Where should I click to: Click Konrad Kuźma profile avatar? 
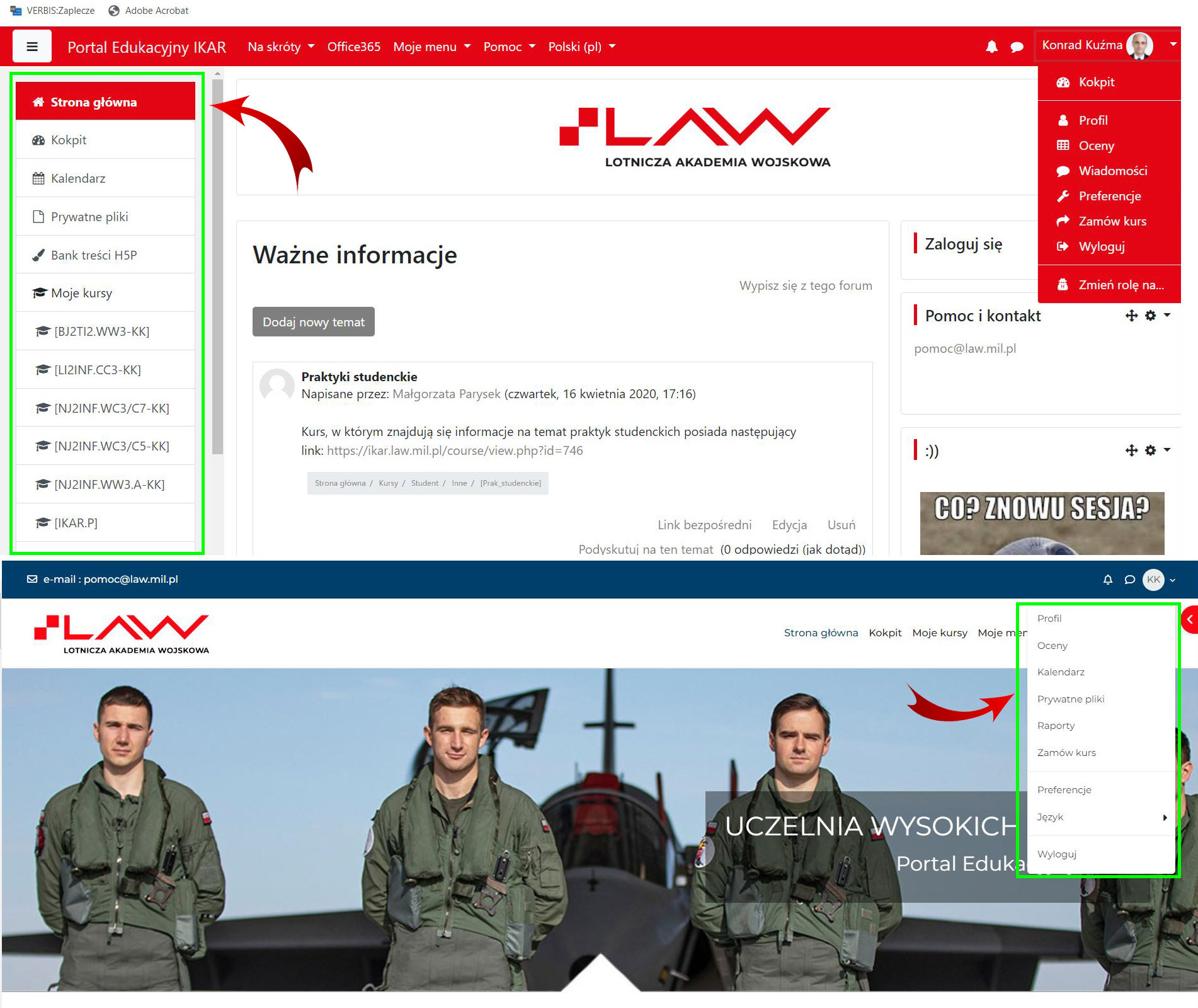1139,45
